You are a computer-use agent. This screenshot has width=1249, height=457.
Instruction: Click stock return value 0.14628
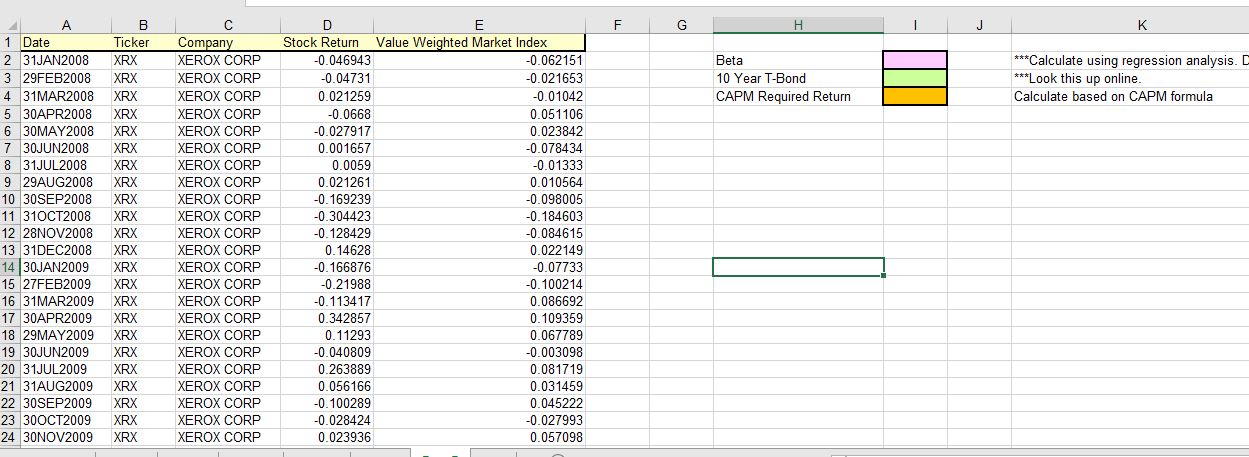coord(326,250)
